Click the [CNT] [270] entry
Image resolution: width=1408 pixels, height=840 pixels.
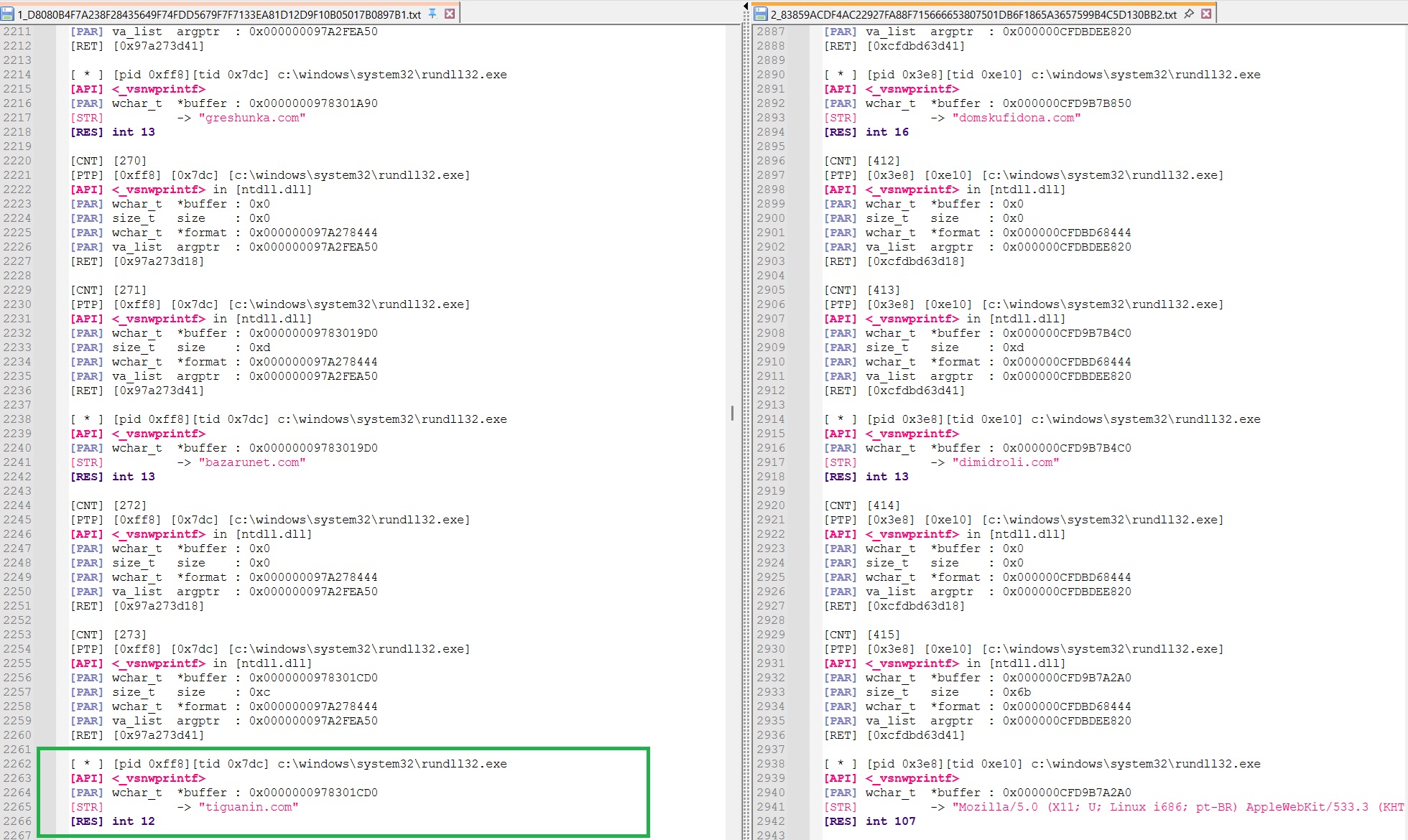[108, 161]
